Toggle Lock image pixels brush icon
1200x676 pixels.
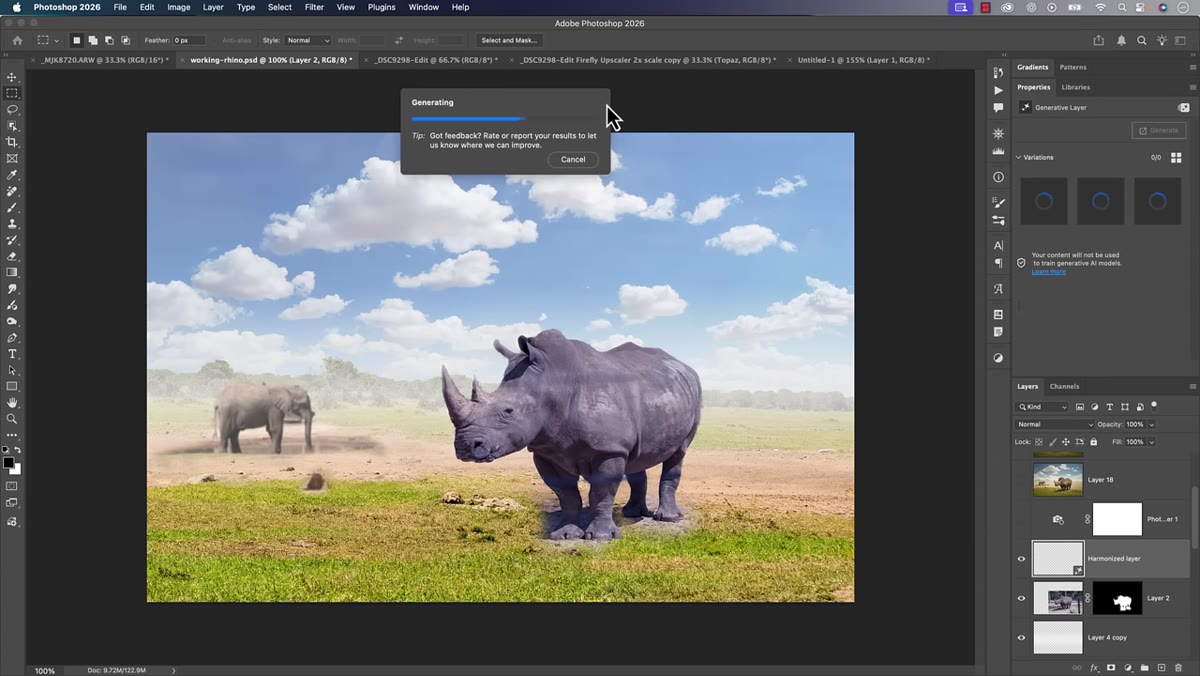(1052, 441)
